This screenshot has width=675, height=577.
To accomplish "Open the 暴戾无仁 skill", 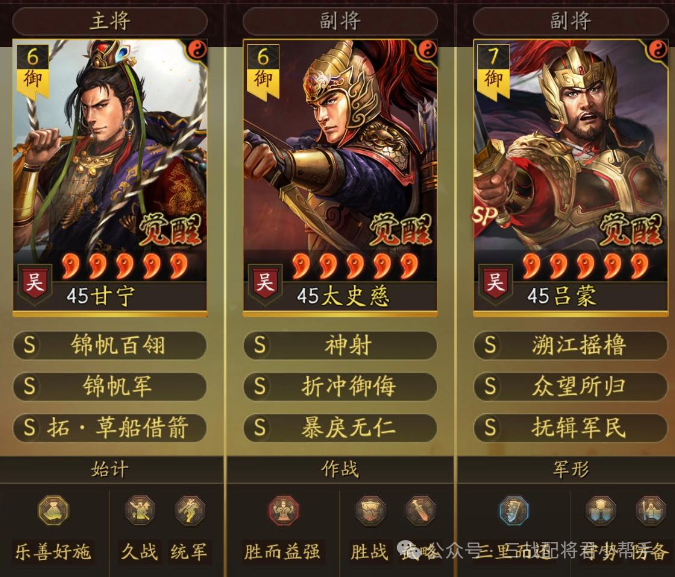I will click(340, 428).
